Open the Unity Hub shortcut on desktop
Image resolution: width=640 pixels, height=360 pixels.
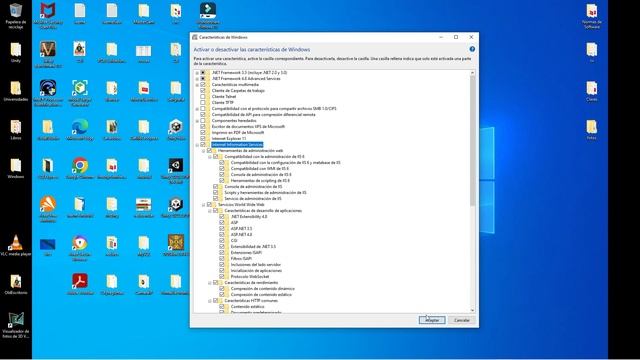pos(176,130)
